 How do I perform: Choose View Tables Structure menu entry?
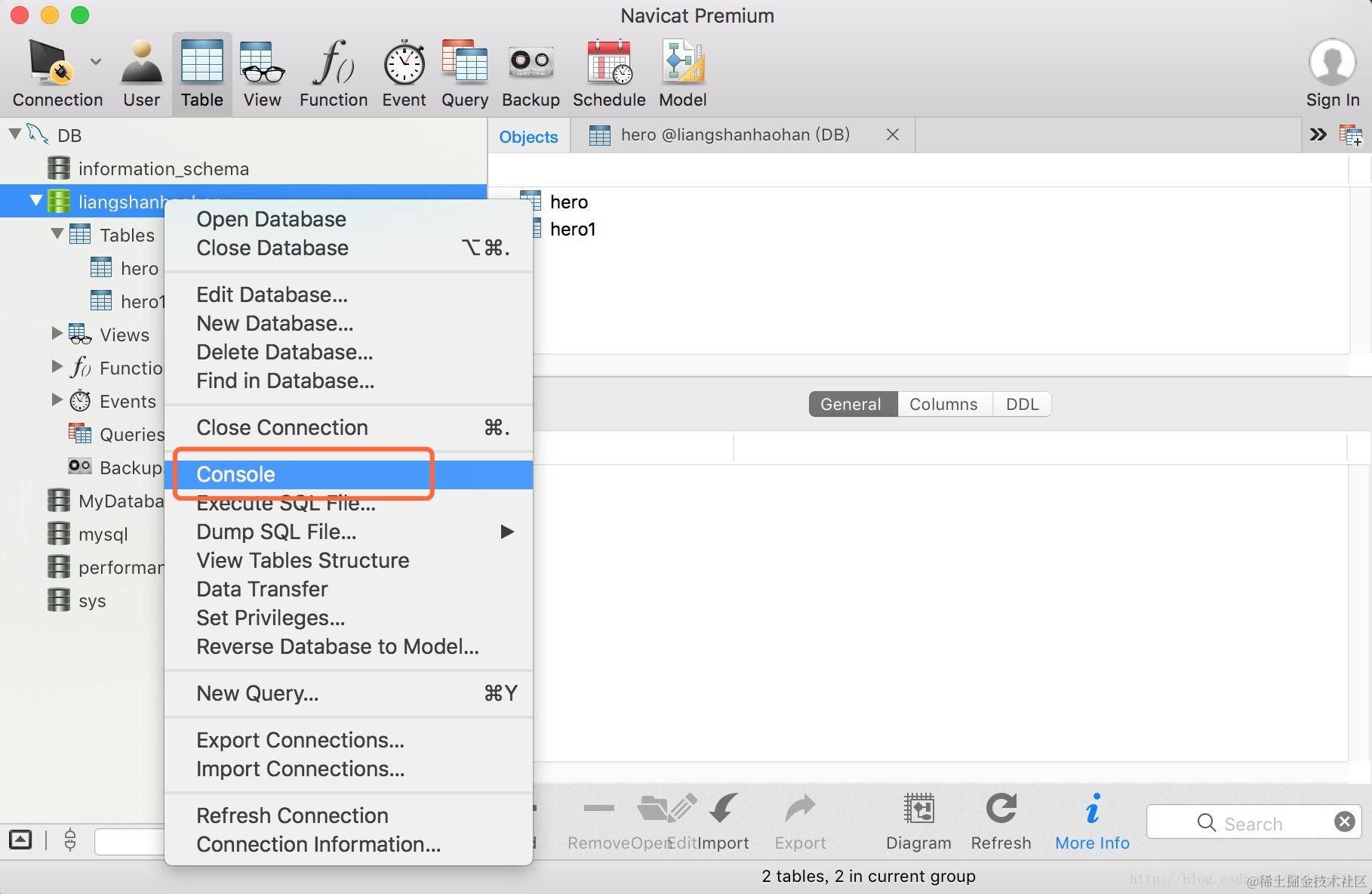point(349,560)
